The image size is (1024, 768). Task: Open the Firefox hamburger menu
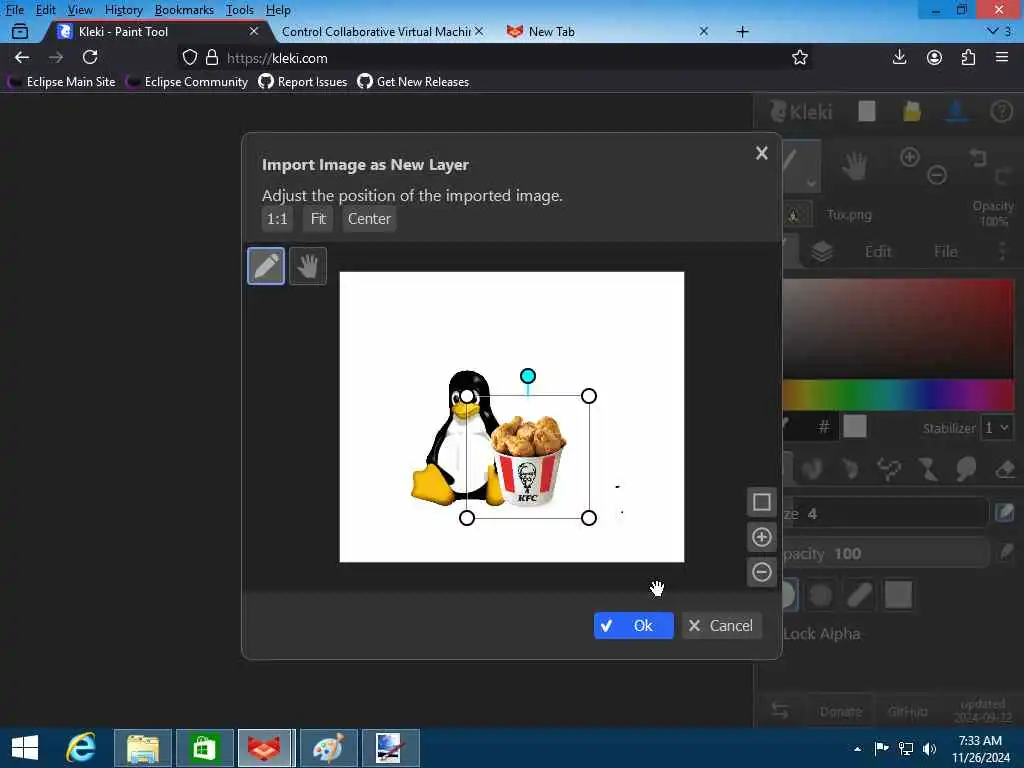click(x=1002, y=57)
